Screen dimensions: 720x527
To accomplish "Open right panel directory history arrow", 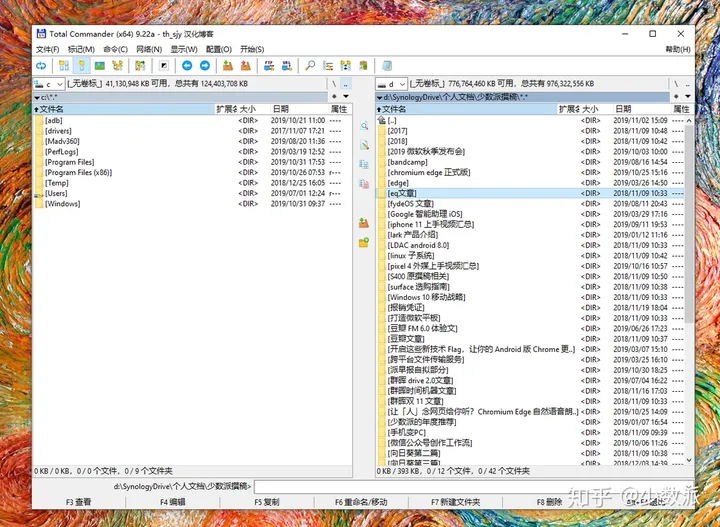I will [688, 96].
